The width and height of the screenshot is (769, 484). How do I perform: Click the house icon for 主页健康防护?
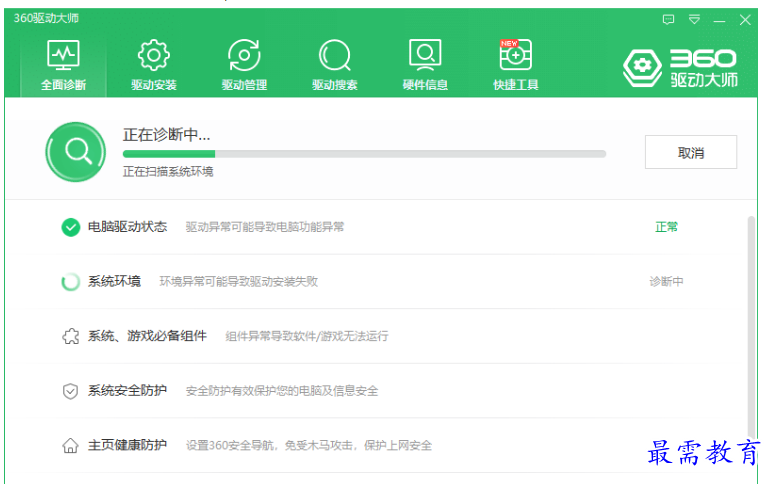[x=71, y=445]
